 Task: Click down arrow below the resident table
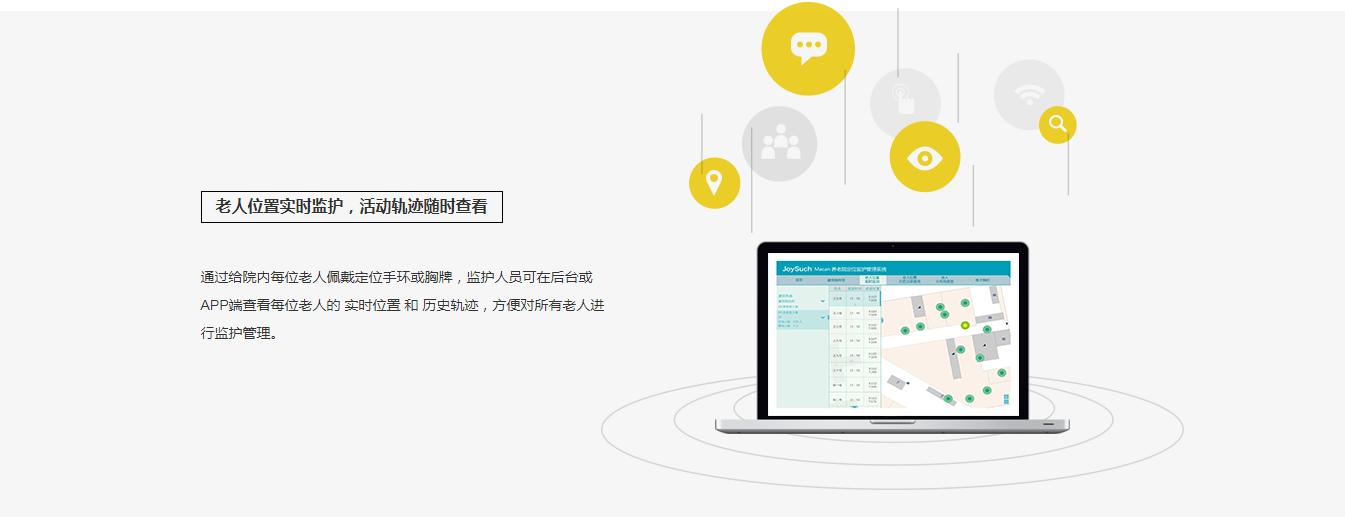tap(853, 407)
